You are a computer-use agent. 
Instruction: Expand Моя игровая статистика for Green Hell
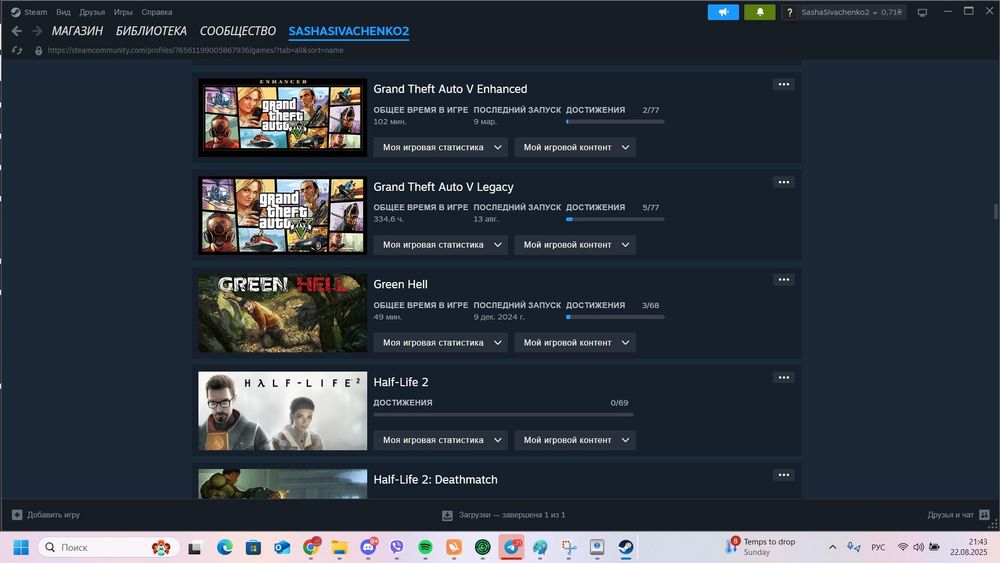click(441, 342)
